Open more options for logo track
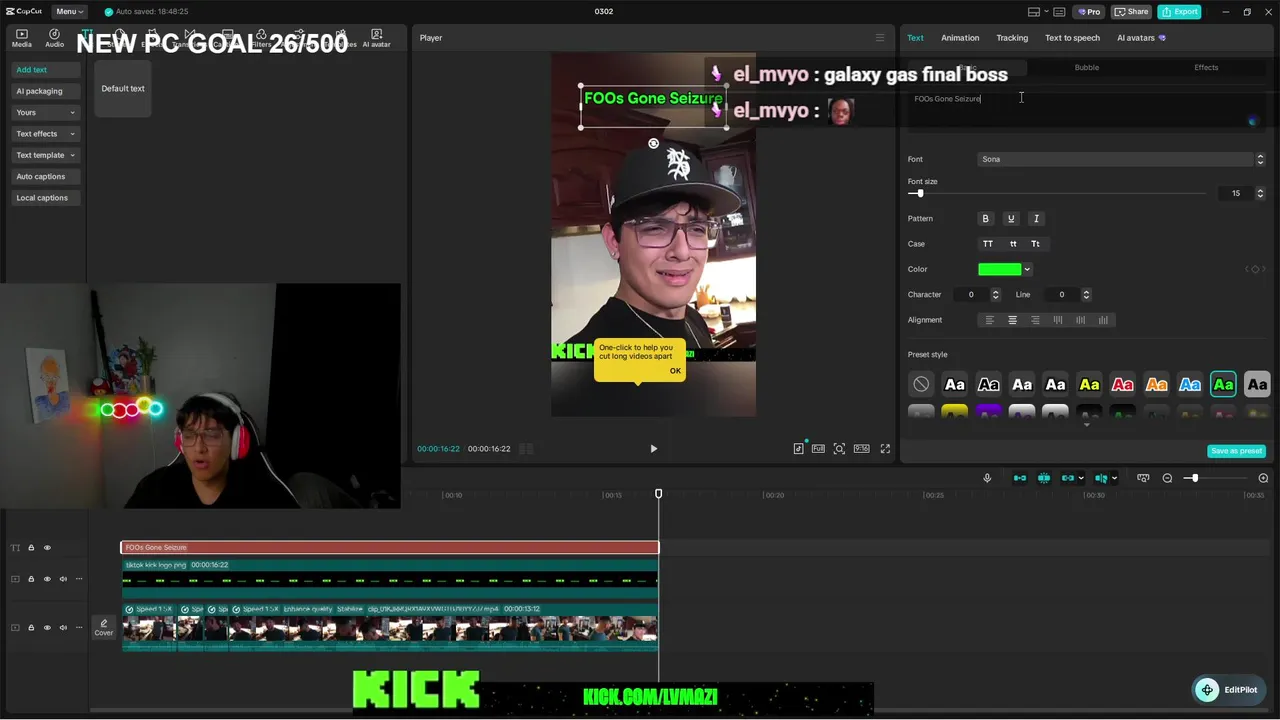This screenshot has width=1280, height=720. (x=79, y=579)
